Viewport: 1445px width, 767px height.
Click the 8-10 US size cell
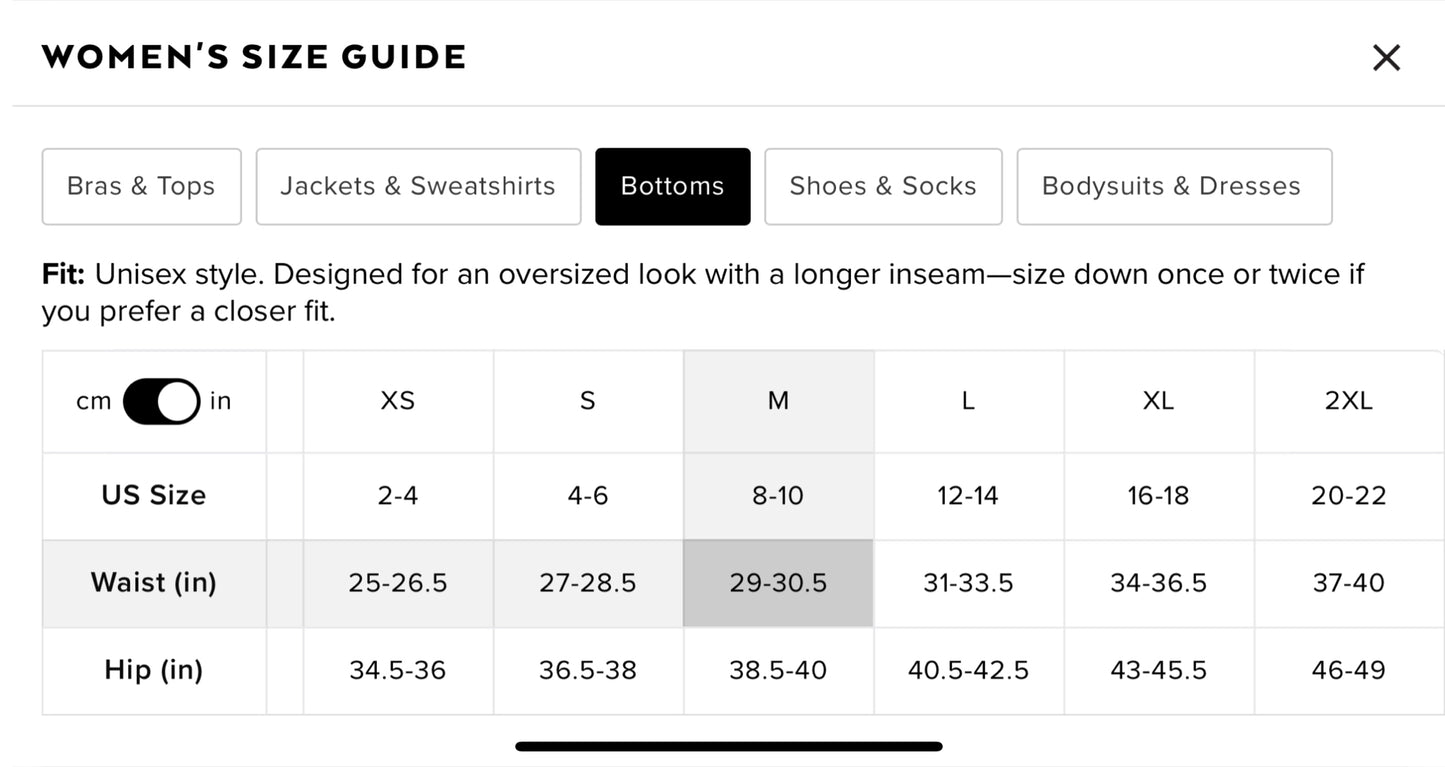pyautogui.click(x=778, y=495)
